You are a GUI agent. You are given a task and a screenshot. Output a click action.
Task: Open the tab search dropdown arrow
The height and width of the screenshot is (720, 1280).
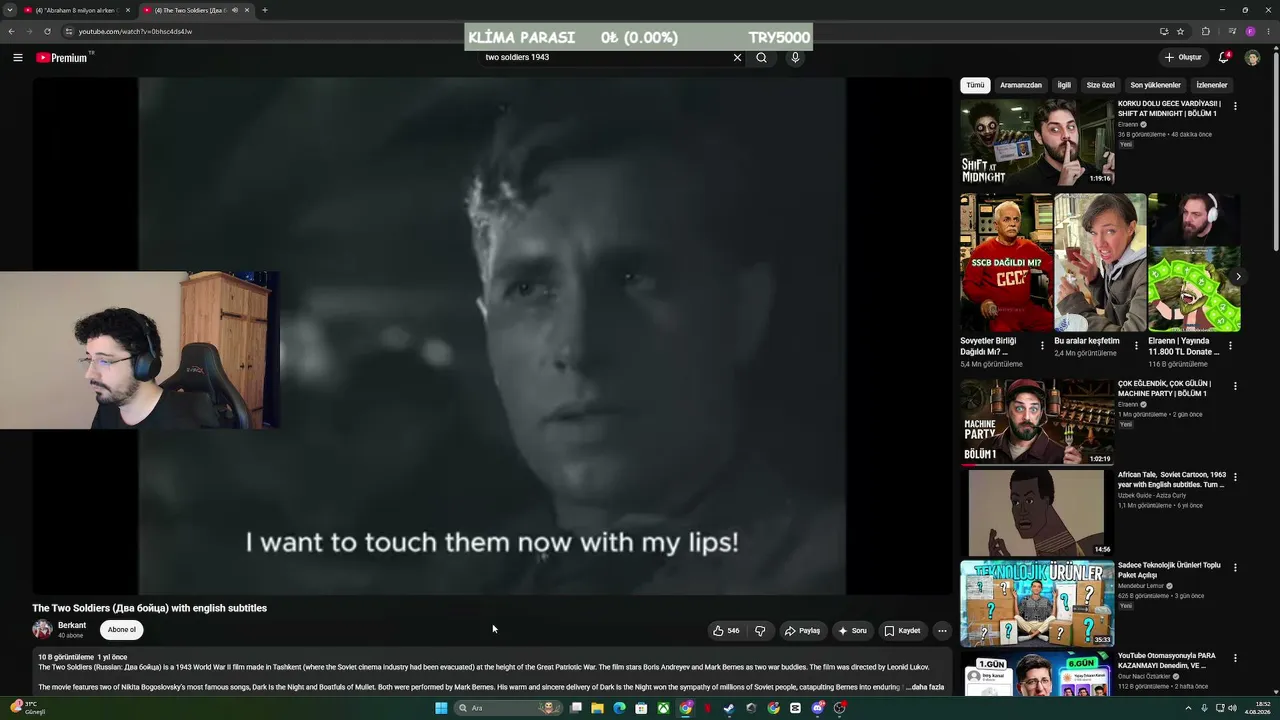click(x=10, y=10)
